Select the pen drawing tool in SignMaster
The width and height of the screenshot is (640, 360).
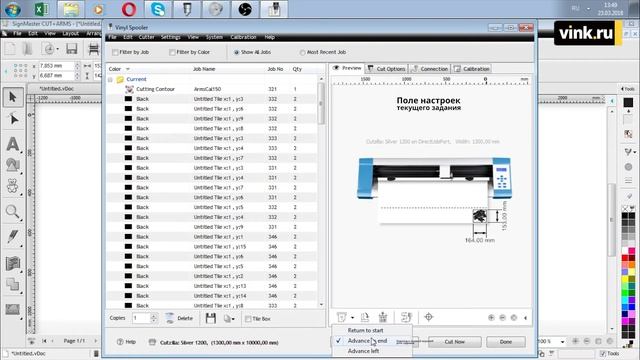(13, 236)
